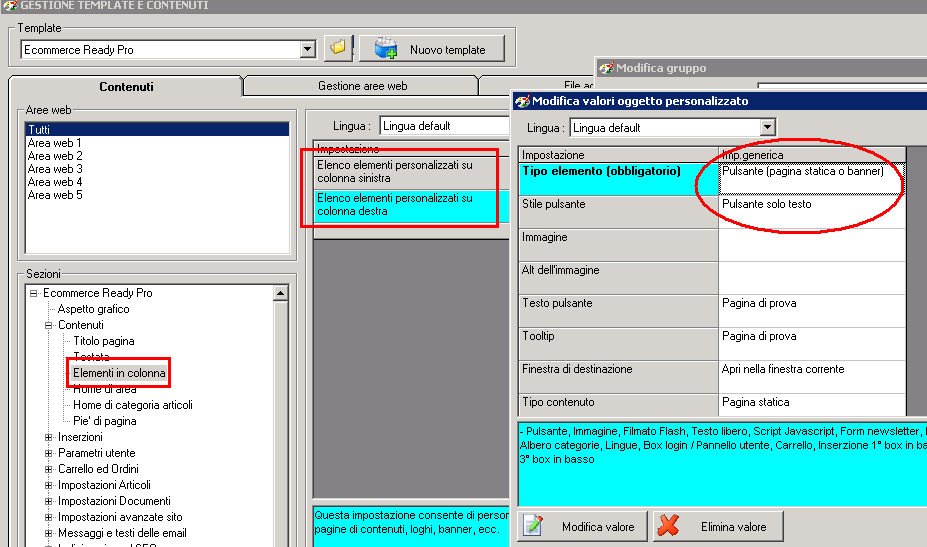
Task: Select Aspetto grafico tree item
Action: pos(93,309)
